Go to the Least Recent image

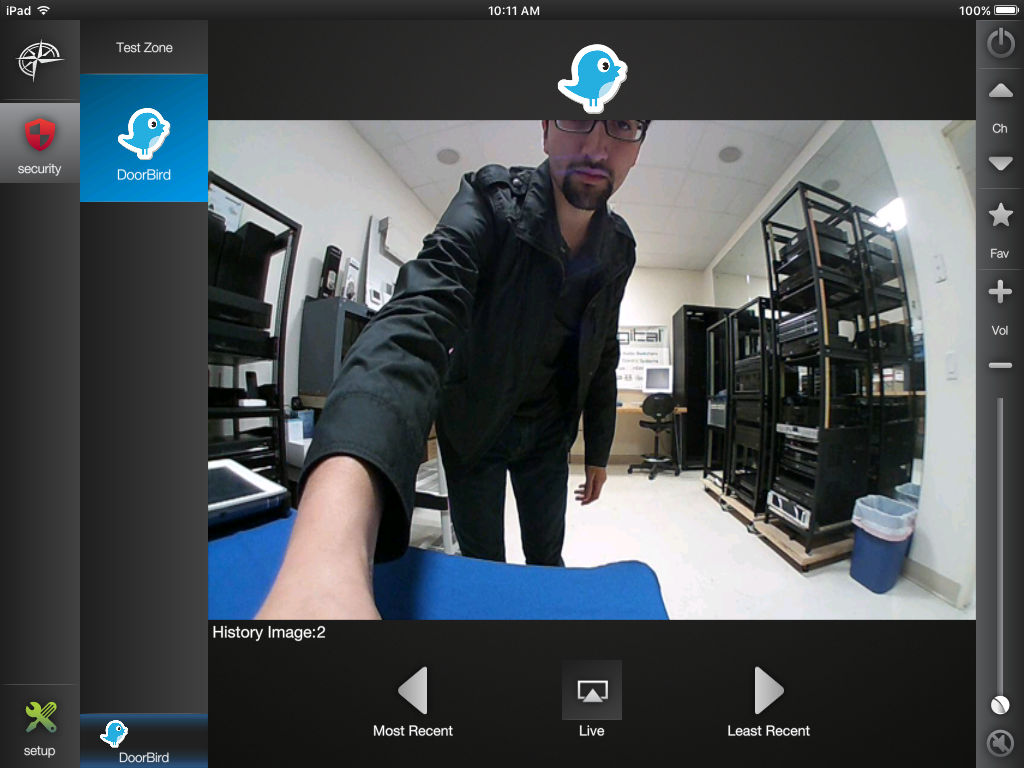(x=768, y=700)
